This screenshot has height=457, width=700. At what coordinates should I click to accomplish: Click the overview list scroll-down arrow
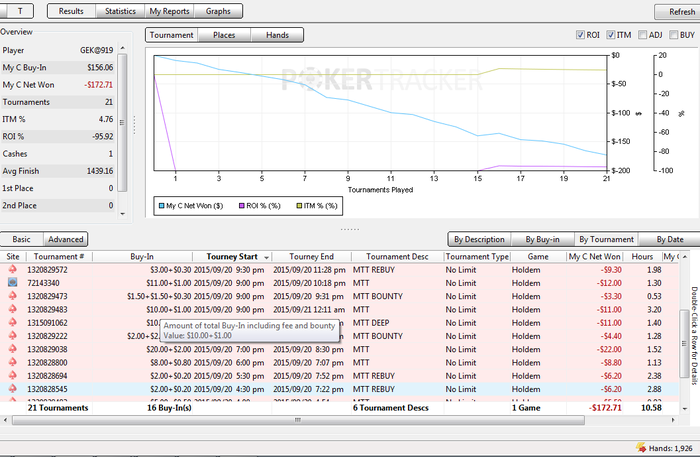122,214
